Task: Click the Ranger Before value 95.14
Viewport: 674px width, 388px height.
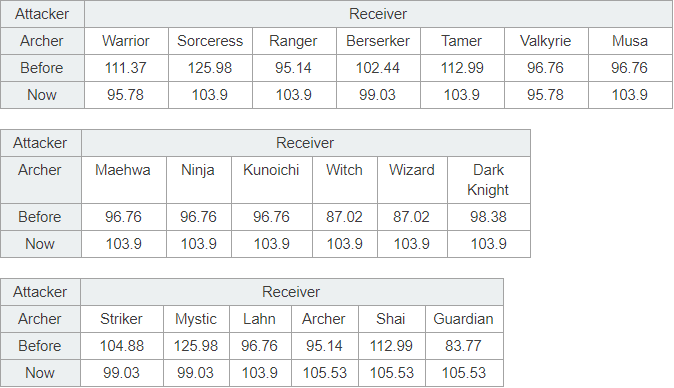Action: point(294,68)
